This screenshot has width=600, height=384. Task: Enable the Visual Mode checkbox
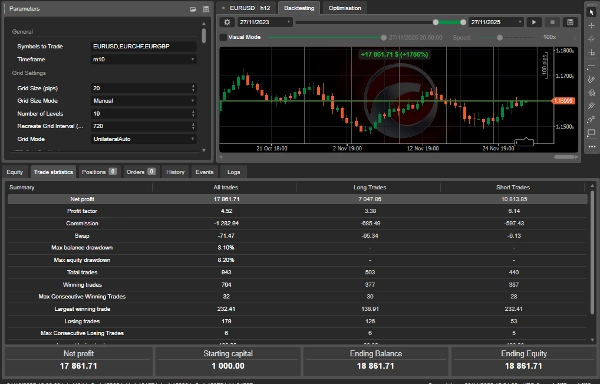[x=223, y=37]
